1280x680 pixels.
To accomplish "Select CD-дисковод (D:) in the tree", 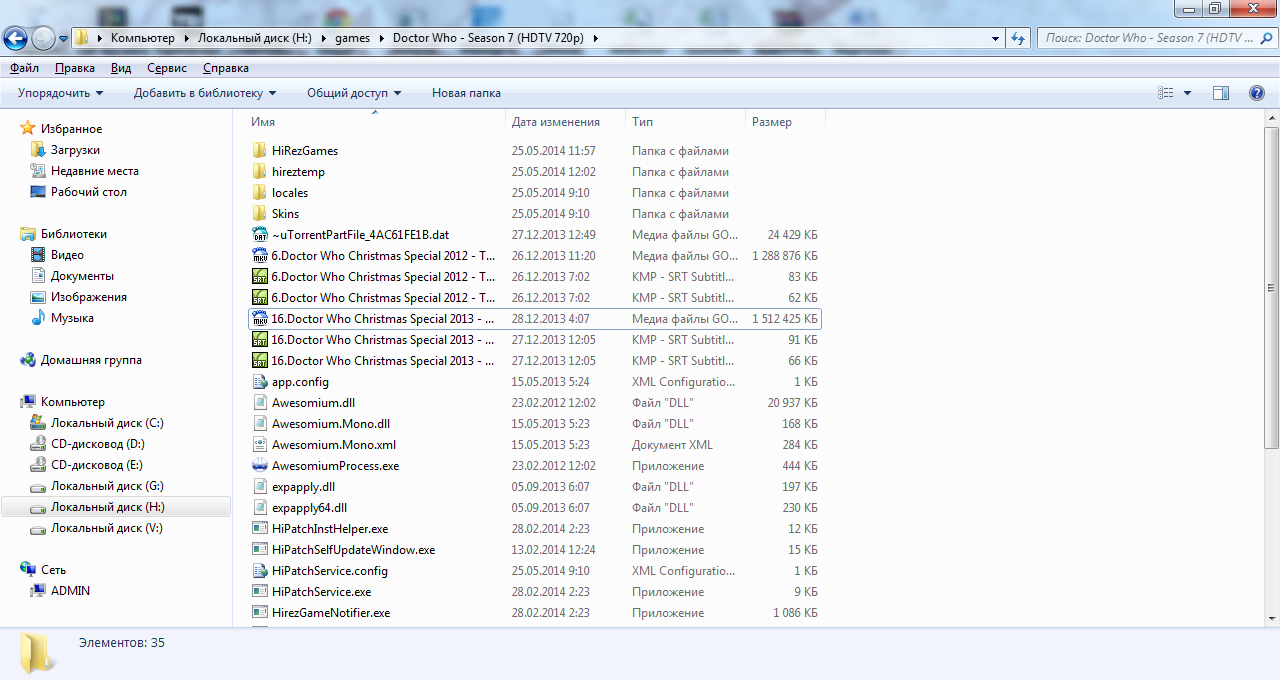I will pyautogui.click(x=98, y=444).
